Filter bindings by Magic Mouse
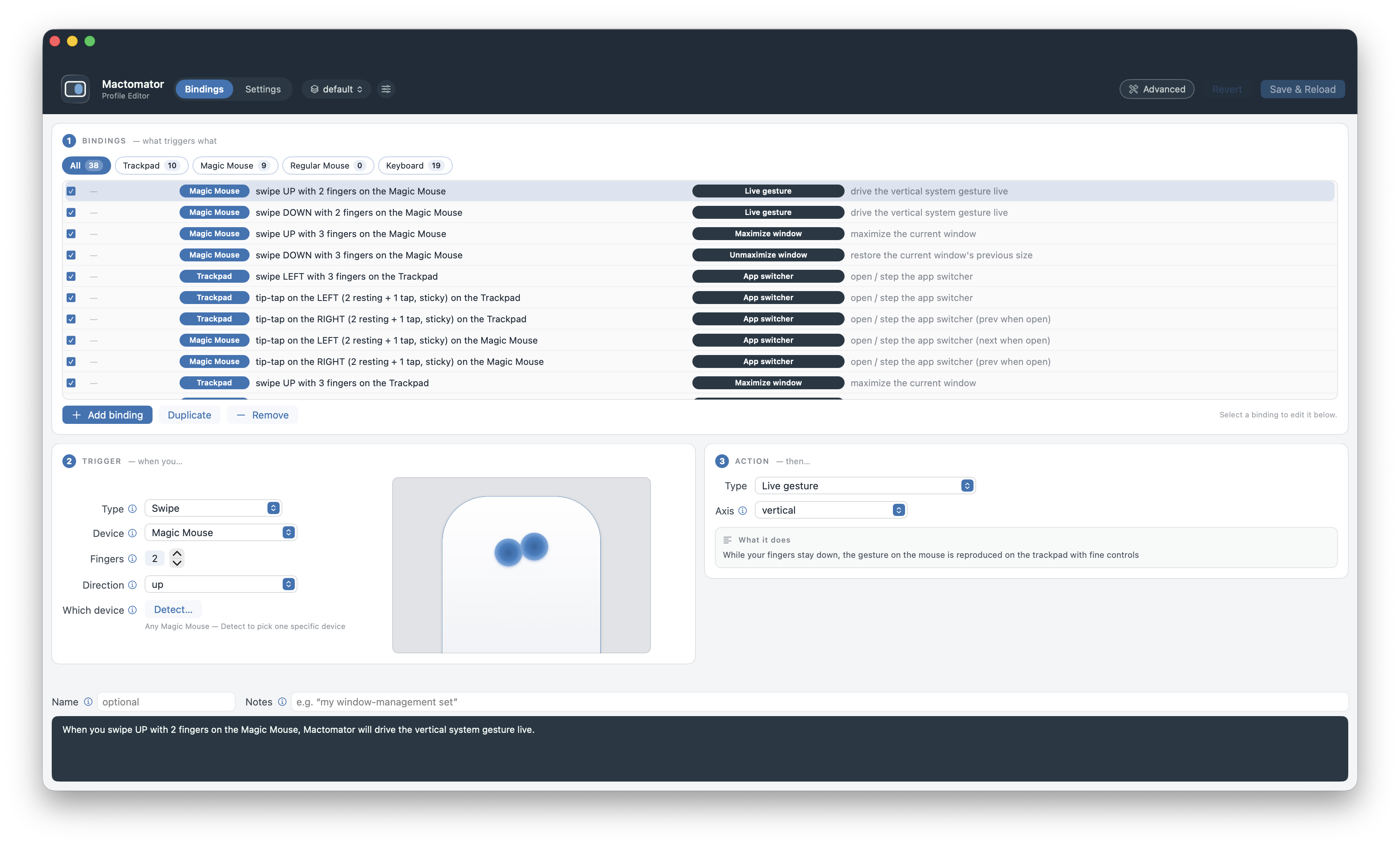Image resolution: width=1400 pixels, height=847 pixels. (x=235, y=166)
